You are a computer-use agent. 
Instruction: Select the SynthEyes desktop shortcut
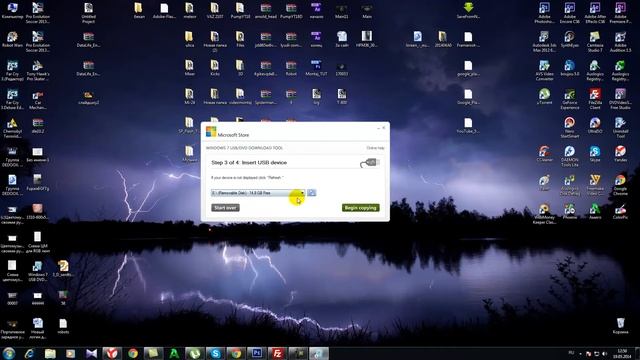[x=570, y=40]
